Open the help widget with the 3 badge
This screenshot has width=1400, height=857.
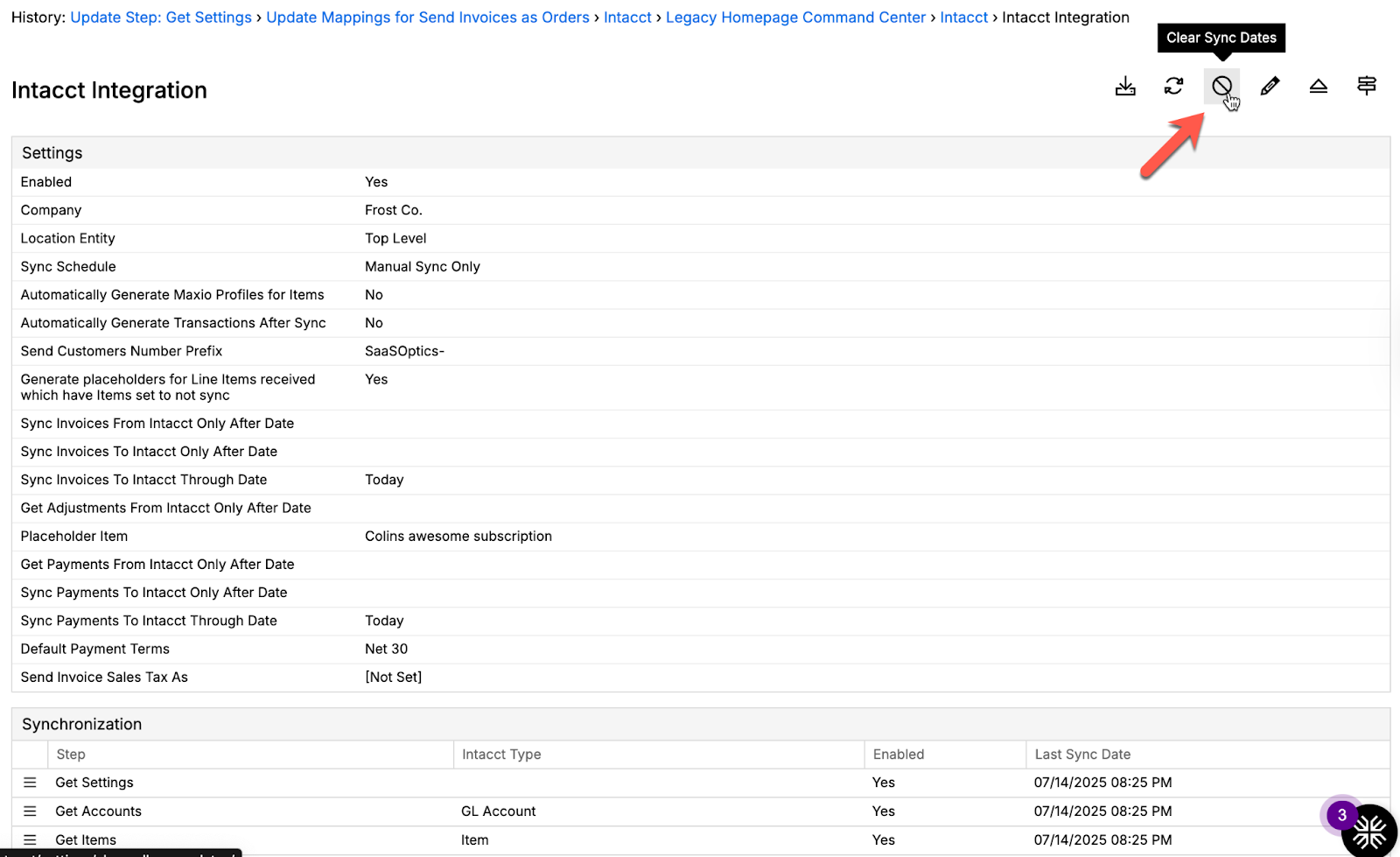[1368, 830]
